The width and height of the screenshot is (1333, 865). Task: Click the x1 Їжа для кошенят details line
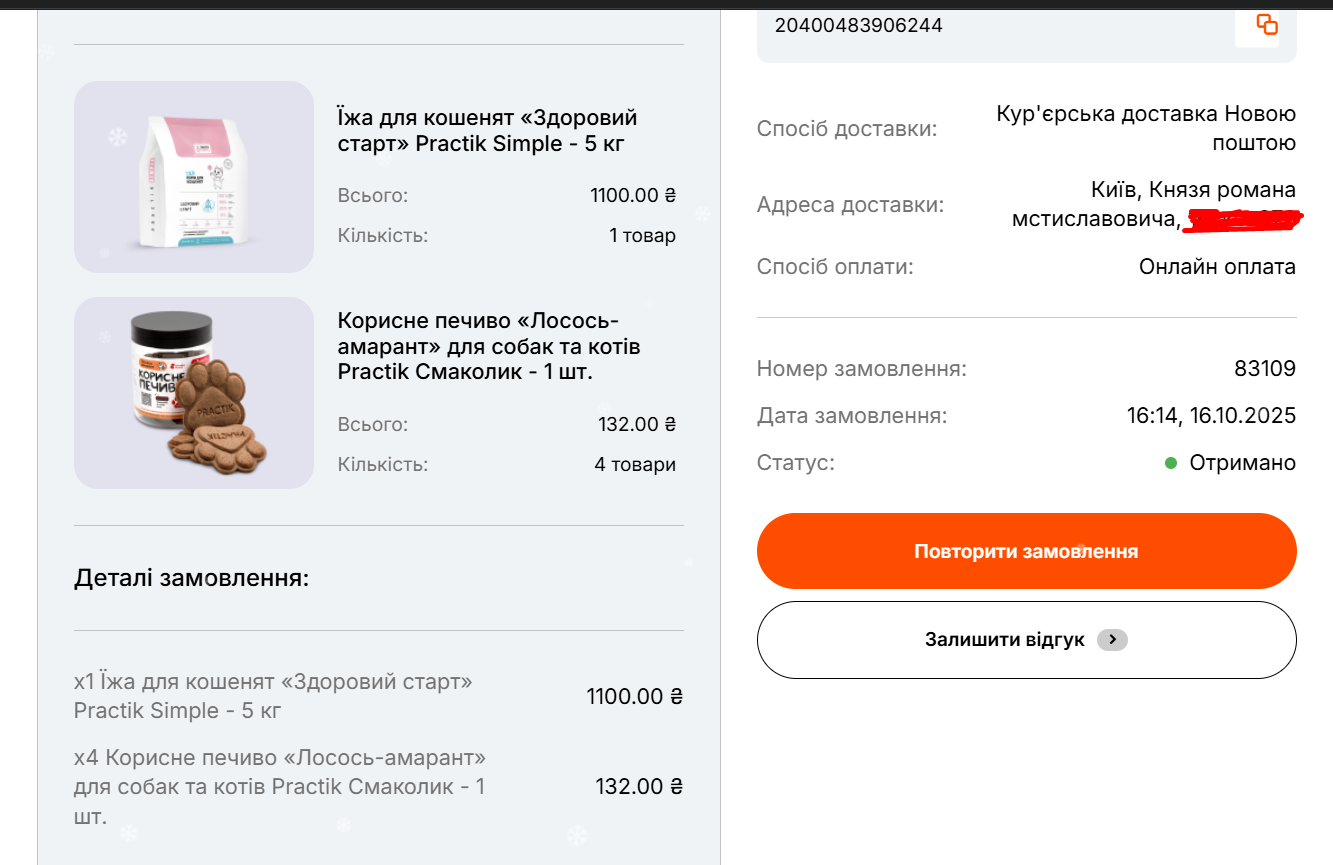273,696
